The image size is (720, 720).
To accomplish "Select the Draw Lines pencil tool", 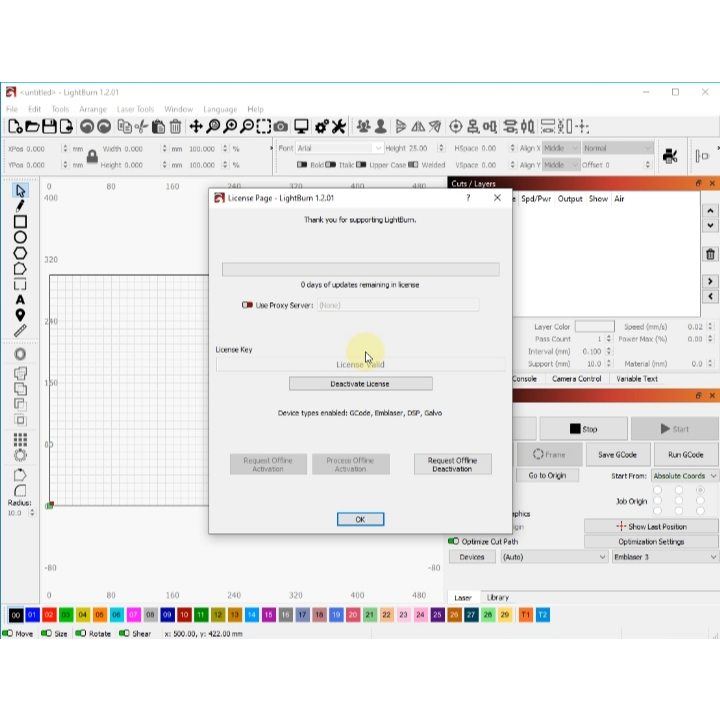I will [20, 206].
